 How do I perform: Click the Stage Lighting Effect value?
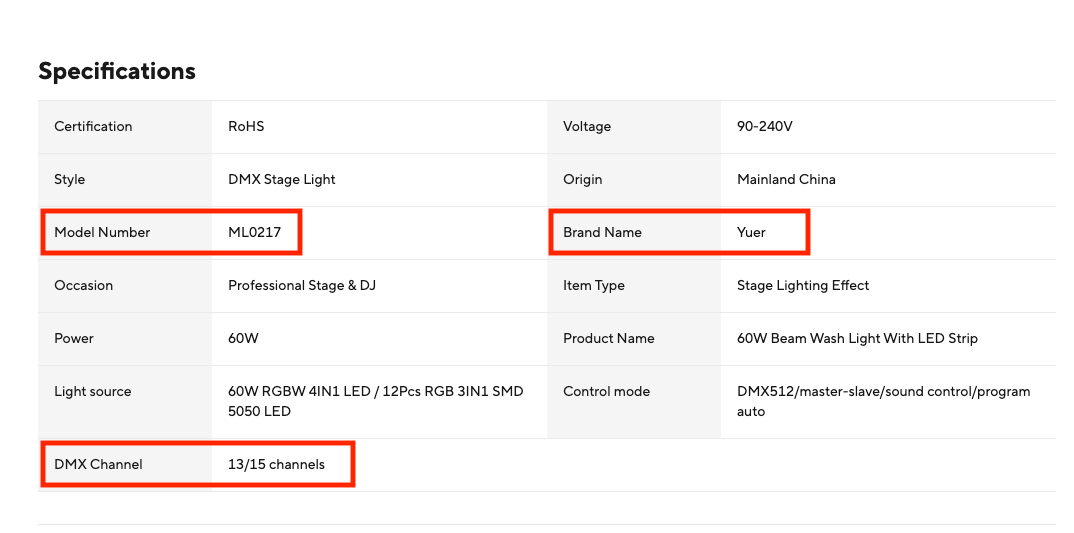tap(803, 285)
